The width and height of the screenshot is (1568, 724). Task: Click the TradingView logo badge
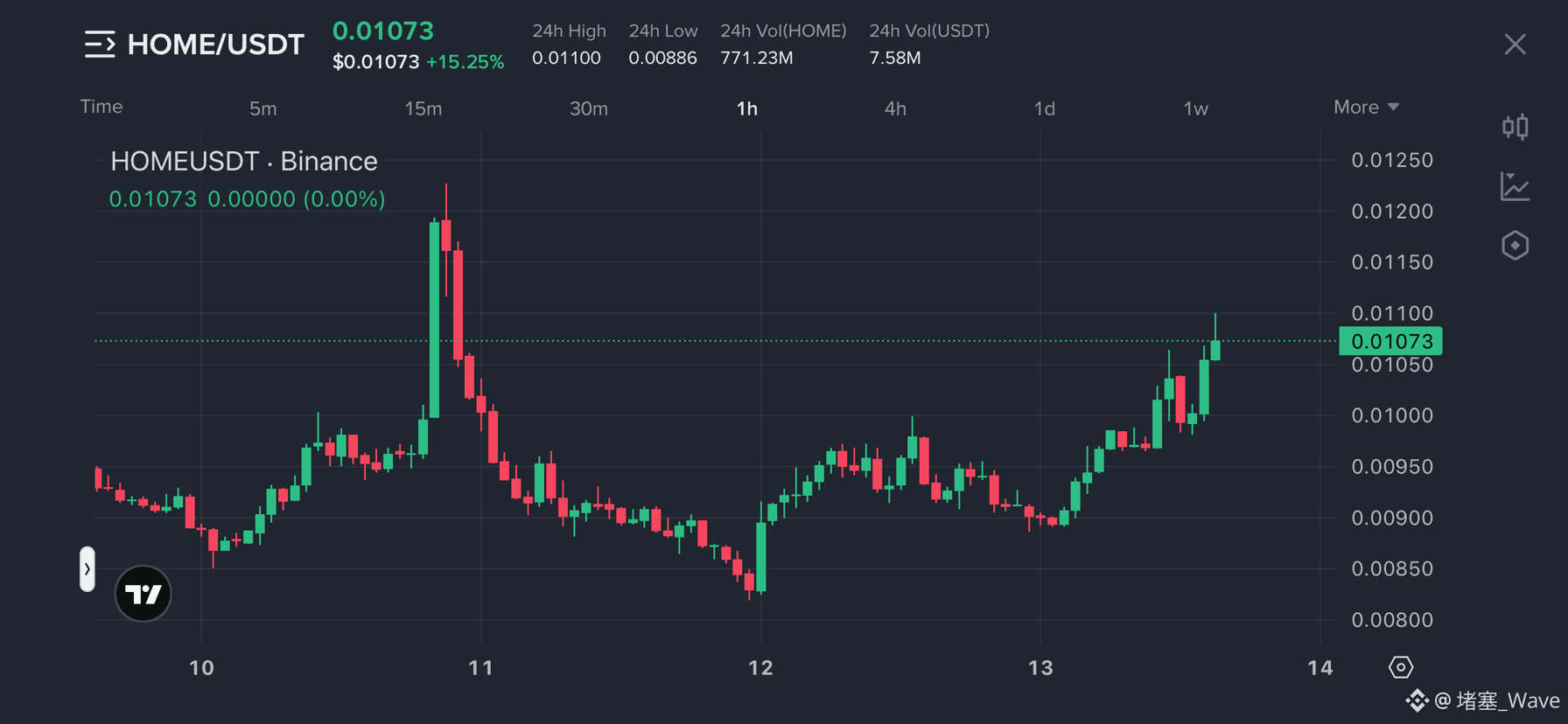point(143,594)
